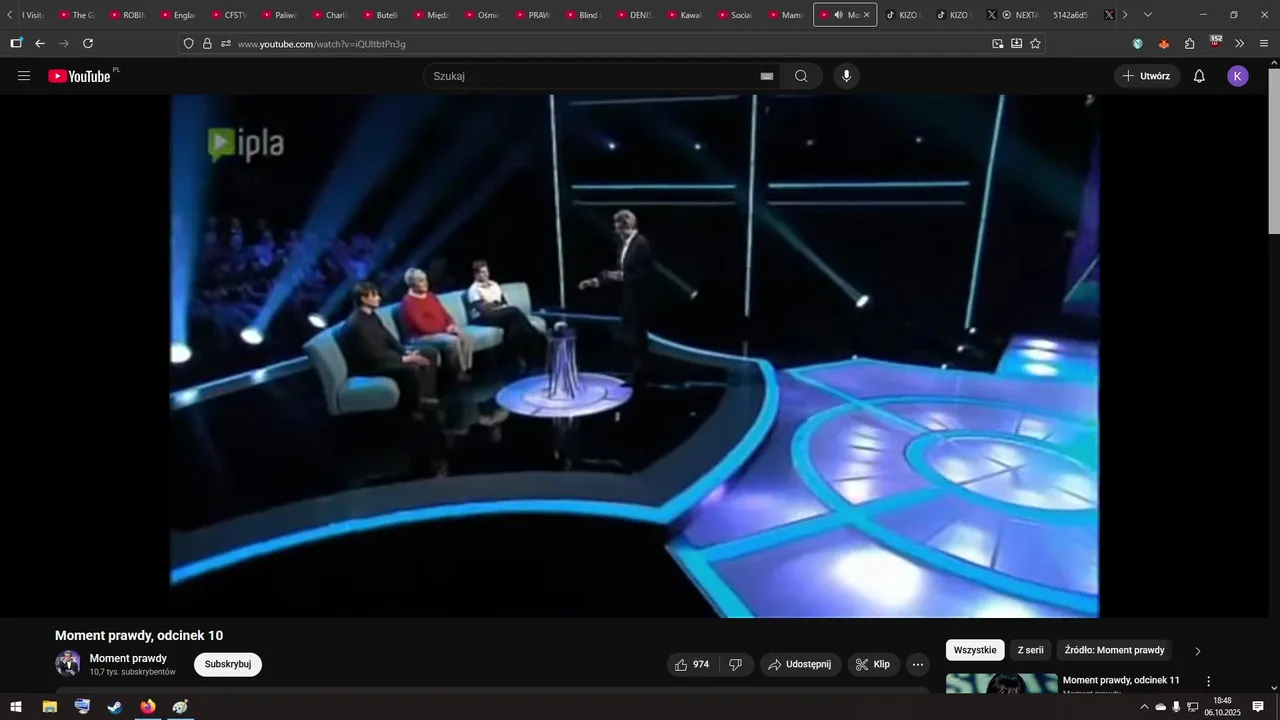This screenshot has height=720, width=1280.
Task: Show hidden system tray icons
Action: tap(1144, 707)
